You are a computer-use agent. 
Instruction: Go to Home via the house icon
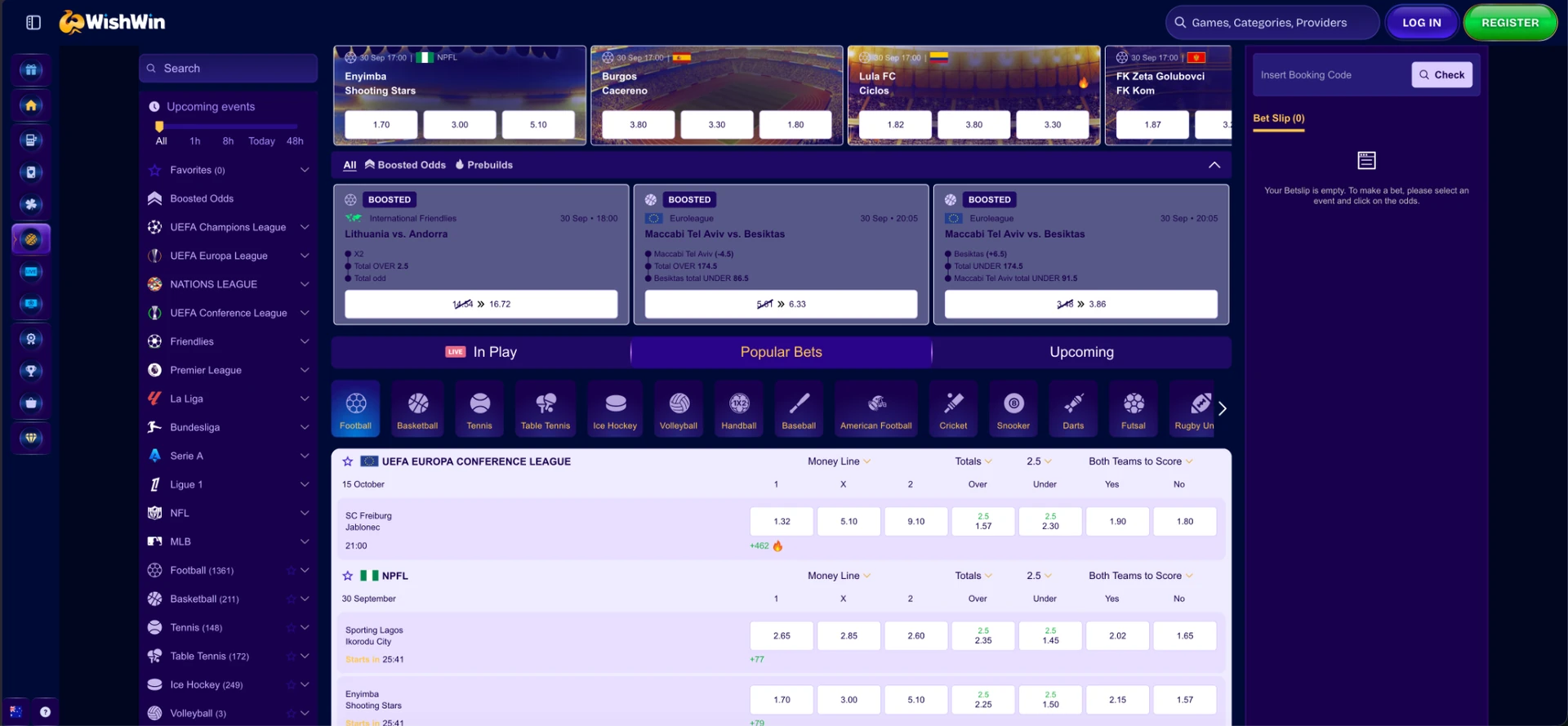(x=31, y=105)
